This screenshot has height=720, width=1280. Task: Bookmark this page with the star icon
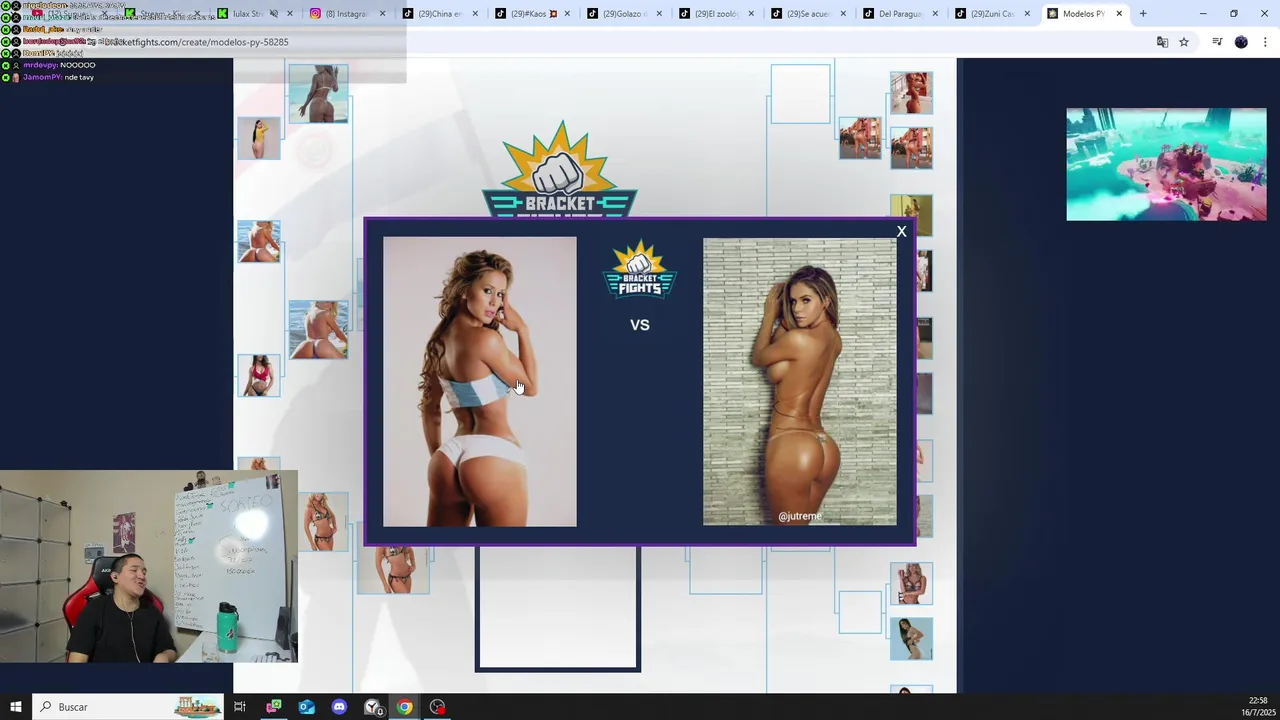pyautogui.click(x=1184, y=42)
